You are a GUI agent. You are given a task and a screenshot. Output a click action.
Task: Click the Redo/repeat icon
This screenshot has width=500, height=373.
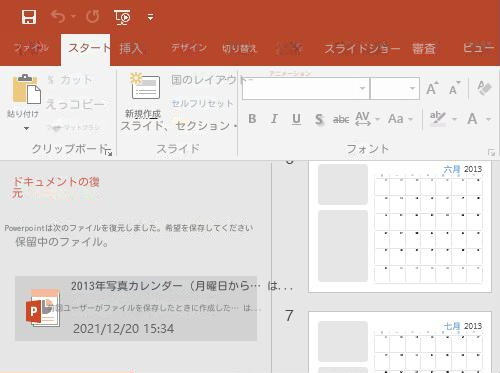coord(92,16)
